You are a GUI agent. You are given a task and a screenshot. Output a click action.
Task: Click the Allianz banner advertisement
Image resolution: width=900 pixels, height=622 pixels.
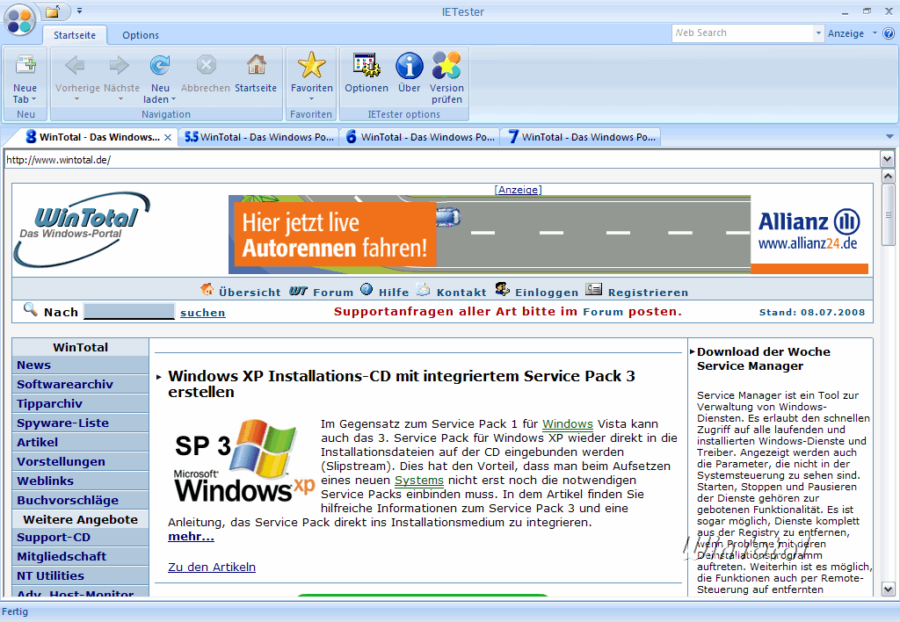pos(548,234)
